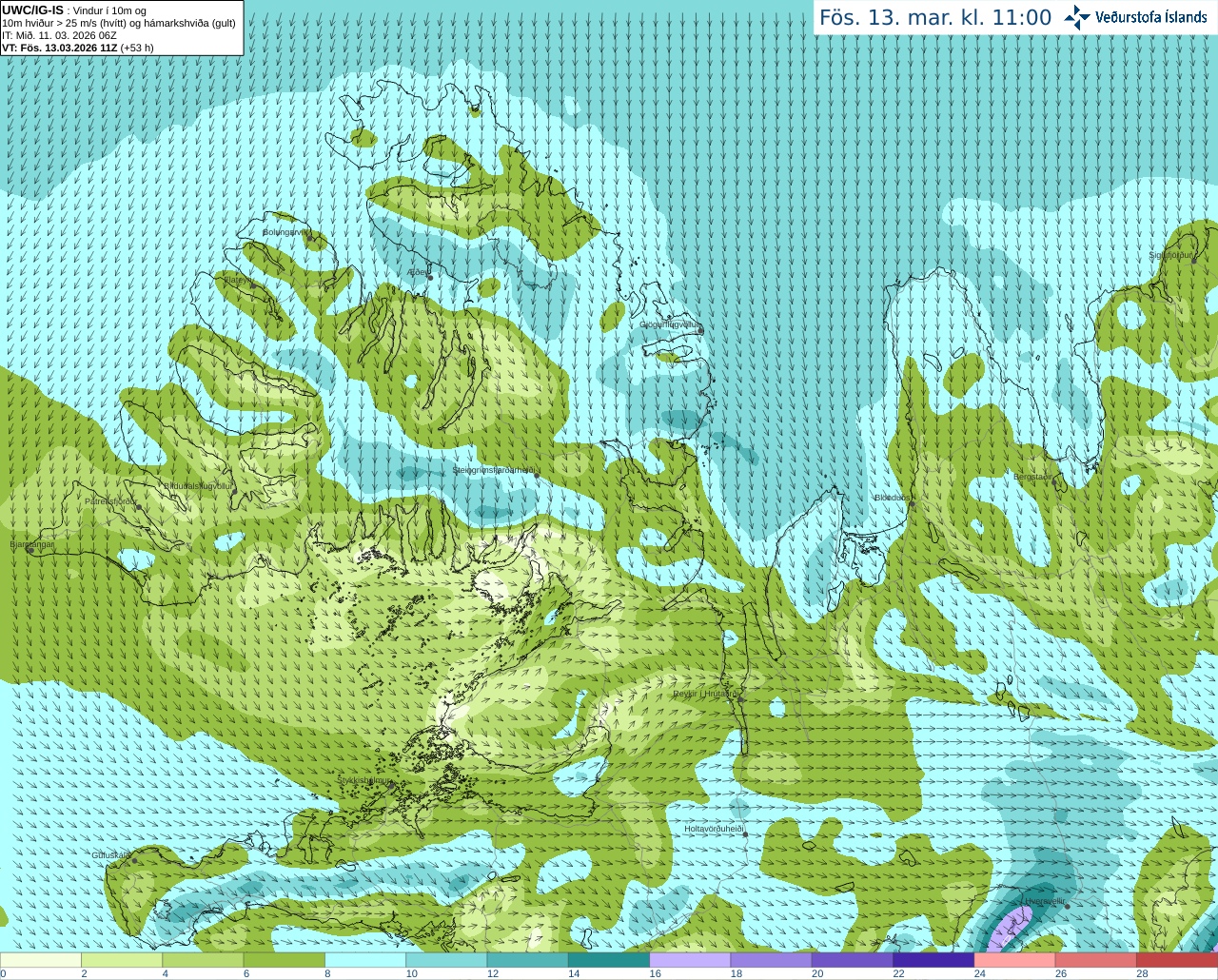Click the Reykir í Hrútafirði station label

(705, 694)
